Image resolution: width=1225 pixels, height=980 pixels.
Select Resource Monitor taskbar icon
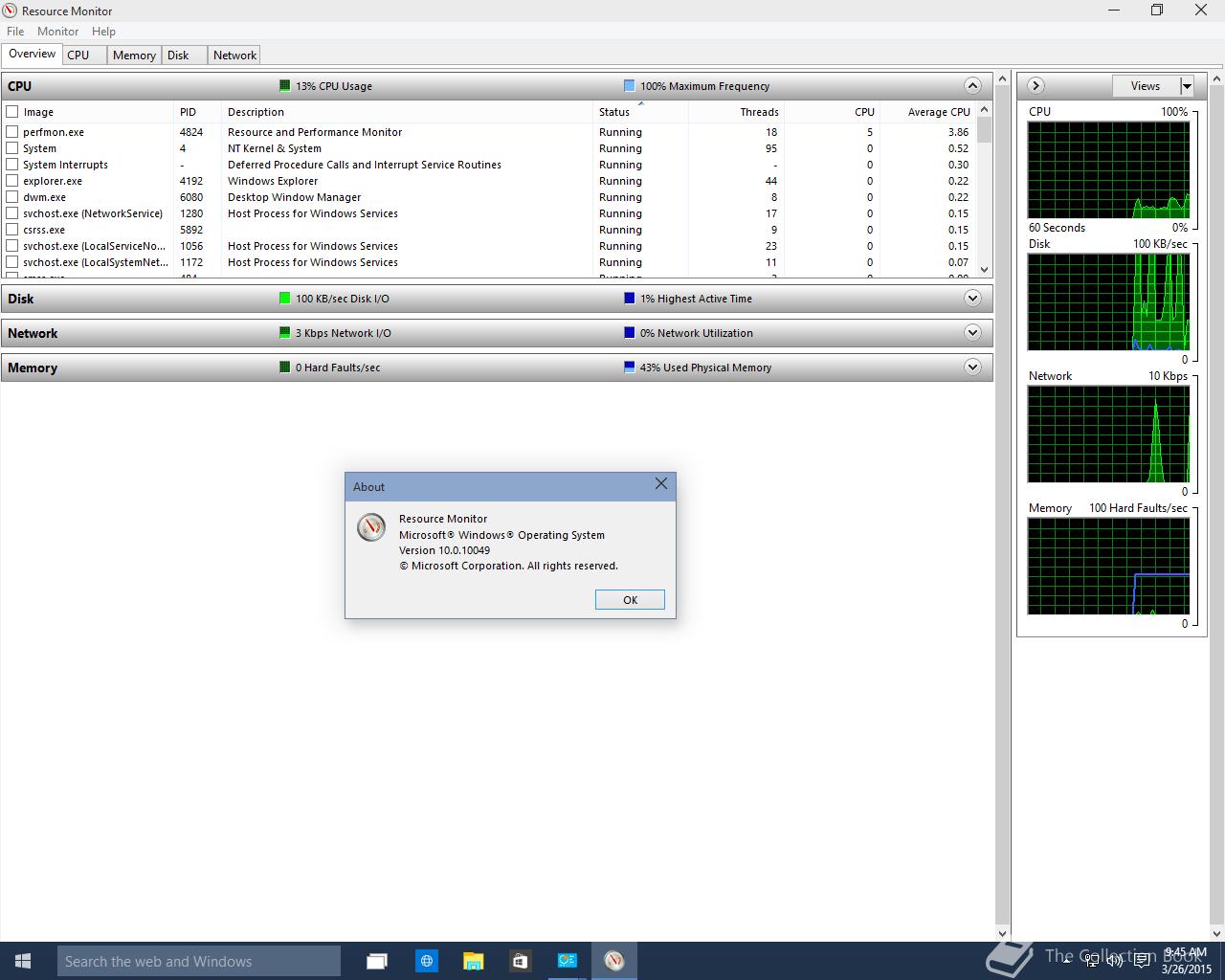click(x=614, y=961)
